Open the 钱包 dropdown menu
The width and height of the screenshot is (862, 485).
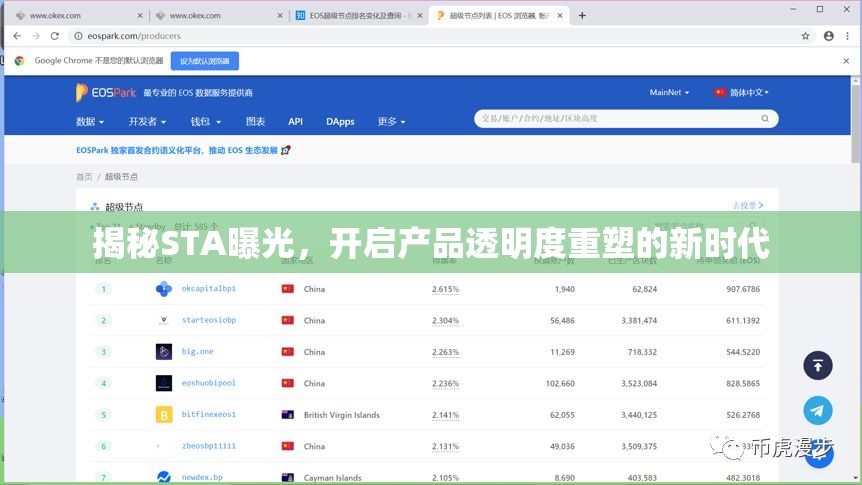coord(206,122)
